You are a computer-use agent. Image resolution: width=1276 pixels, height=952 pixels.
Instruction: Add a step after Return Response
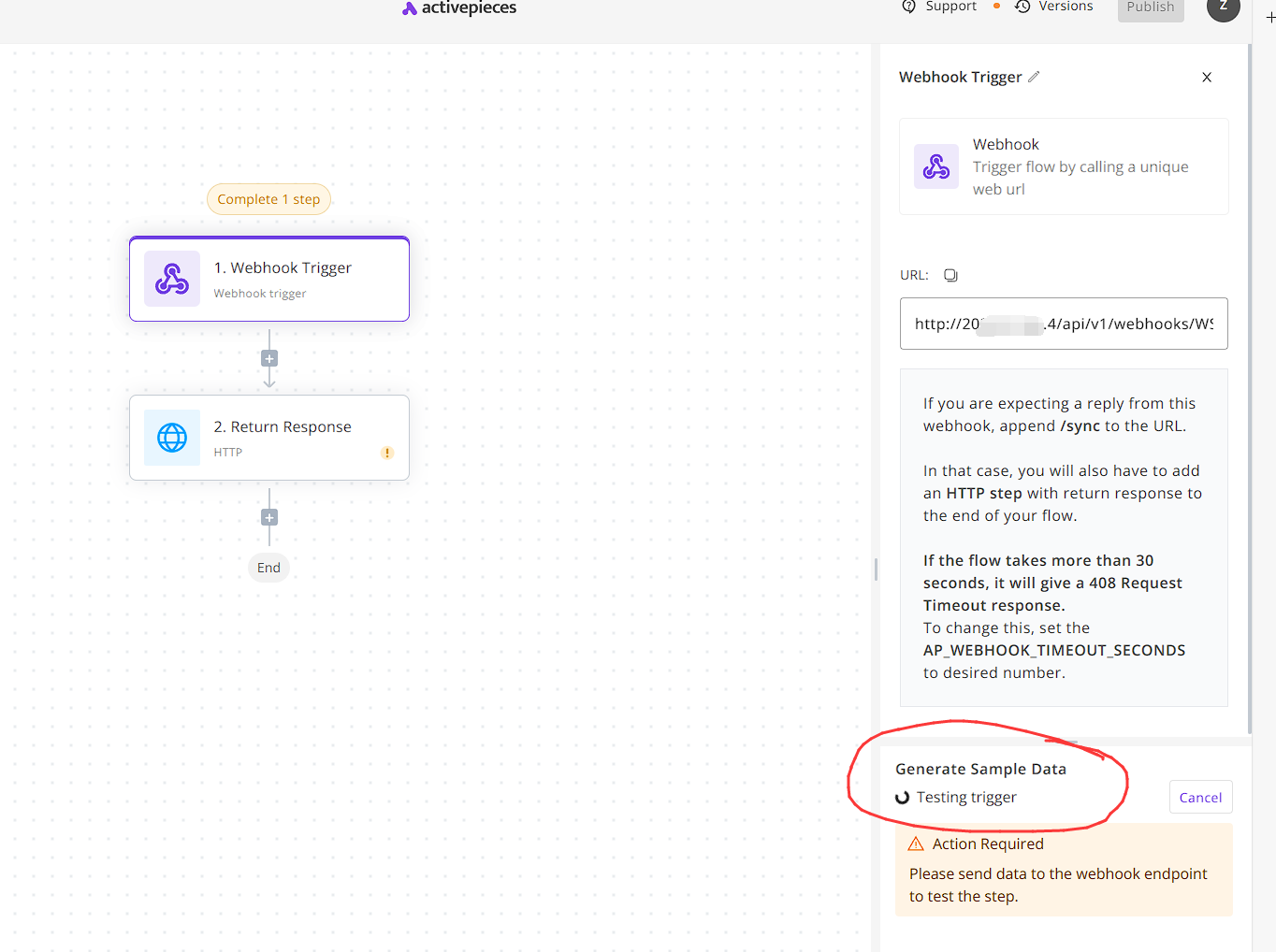coord(269,517)
